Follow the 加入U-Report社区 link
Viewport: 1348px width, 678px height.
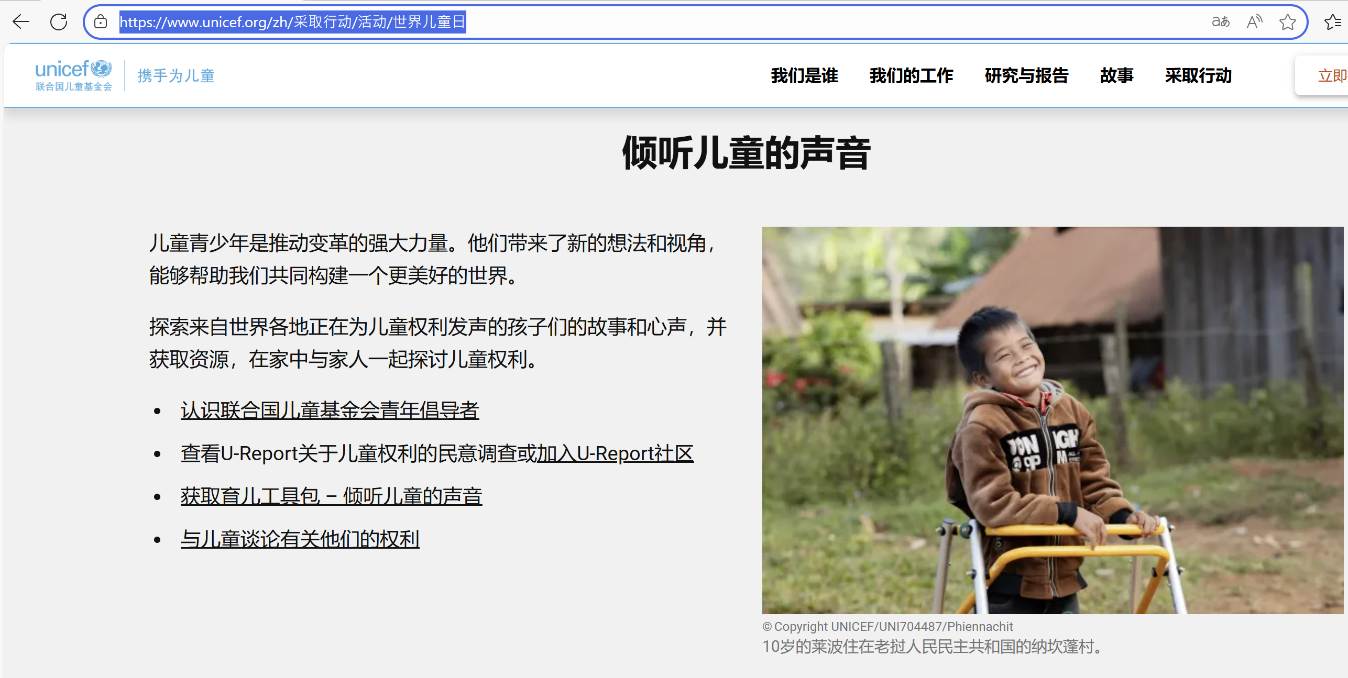(615, 454)
